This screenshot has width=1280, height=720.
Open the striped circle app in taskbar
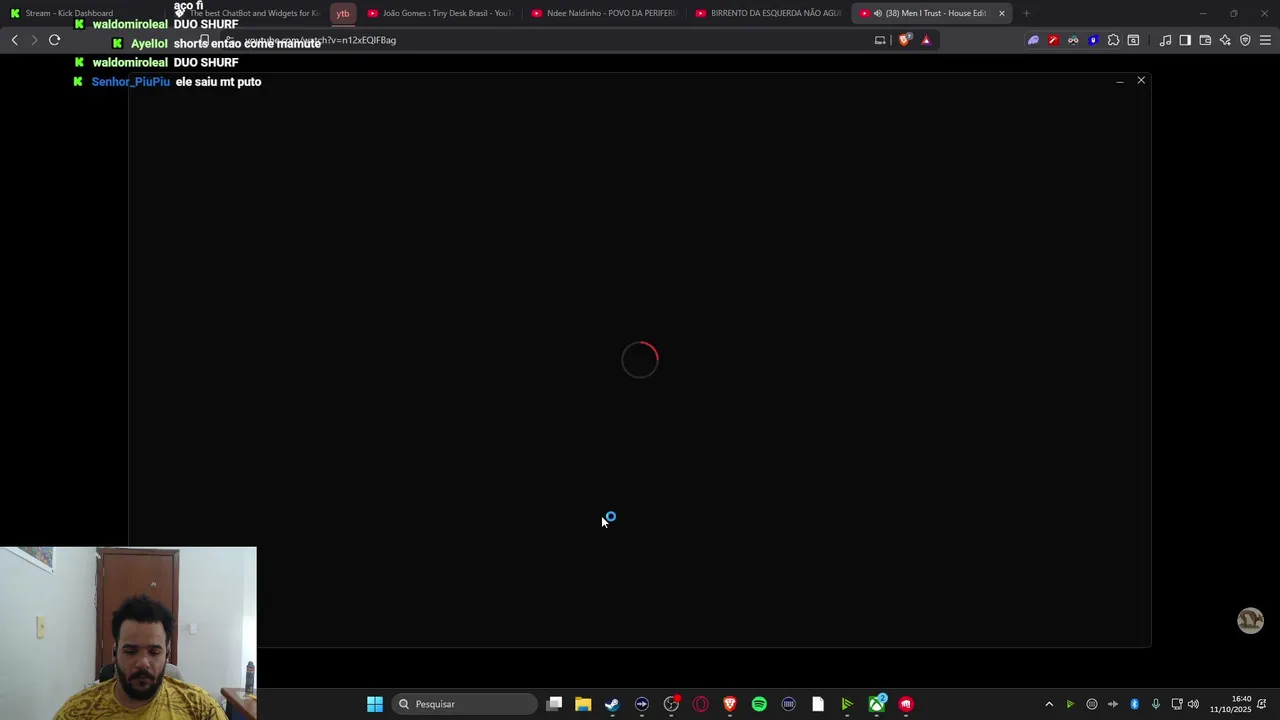(x=788, y=704)
